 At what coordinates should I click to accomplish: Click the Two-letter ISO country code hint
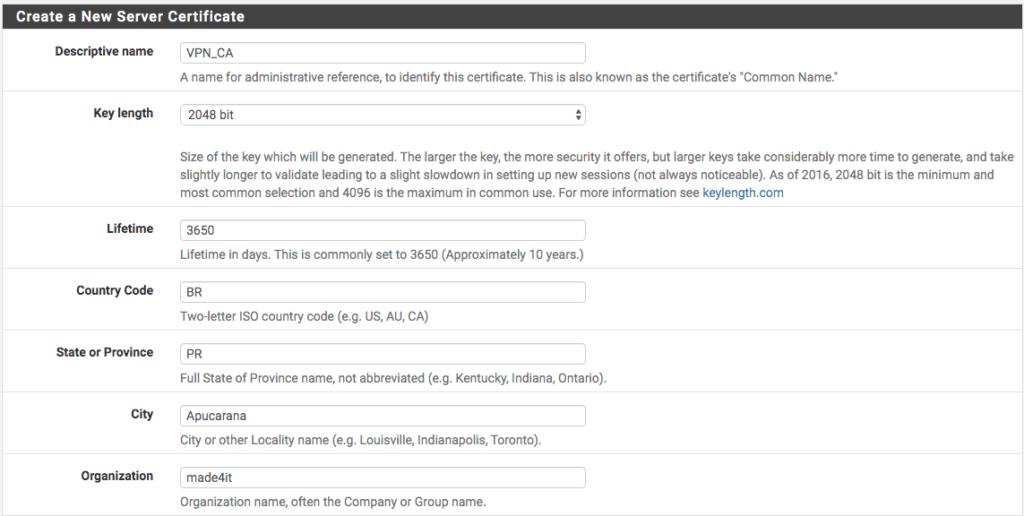304,317
